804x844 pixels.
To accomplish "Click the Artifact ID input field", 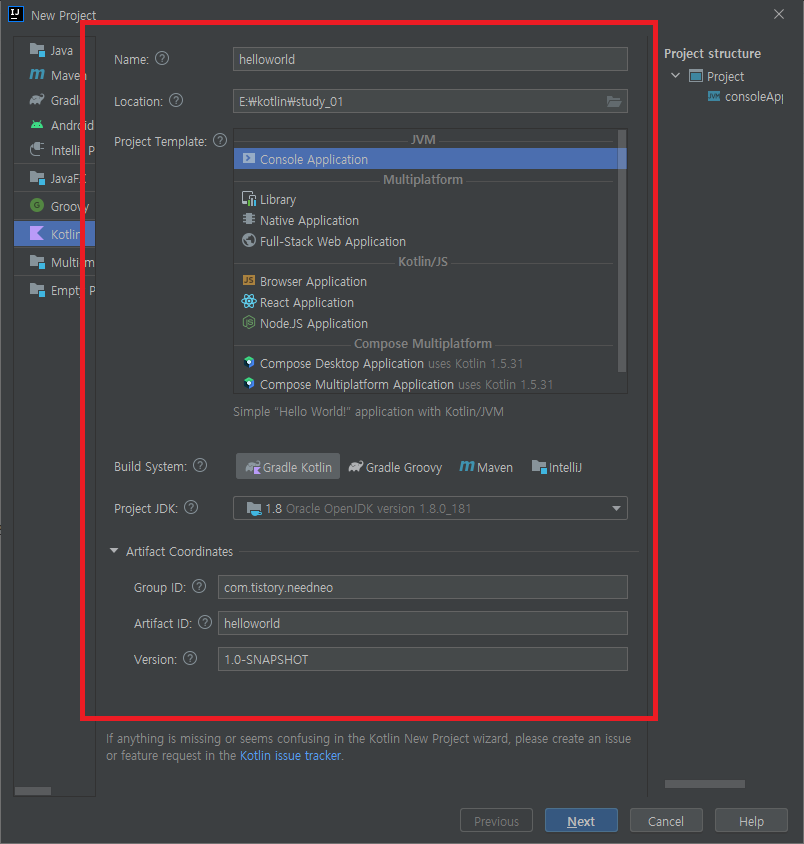I will tap(422, 623).
